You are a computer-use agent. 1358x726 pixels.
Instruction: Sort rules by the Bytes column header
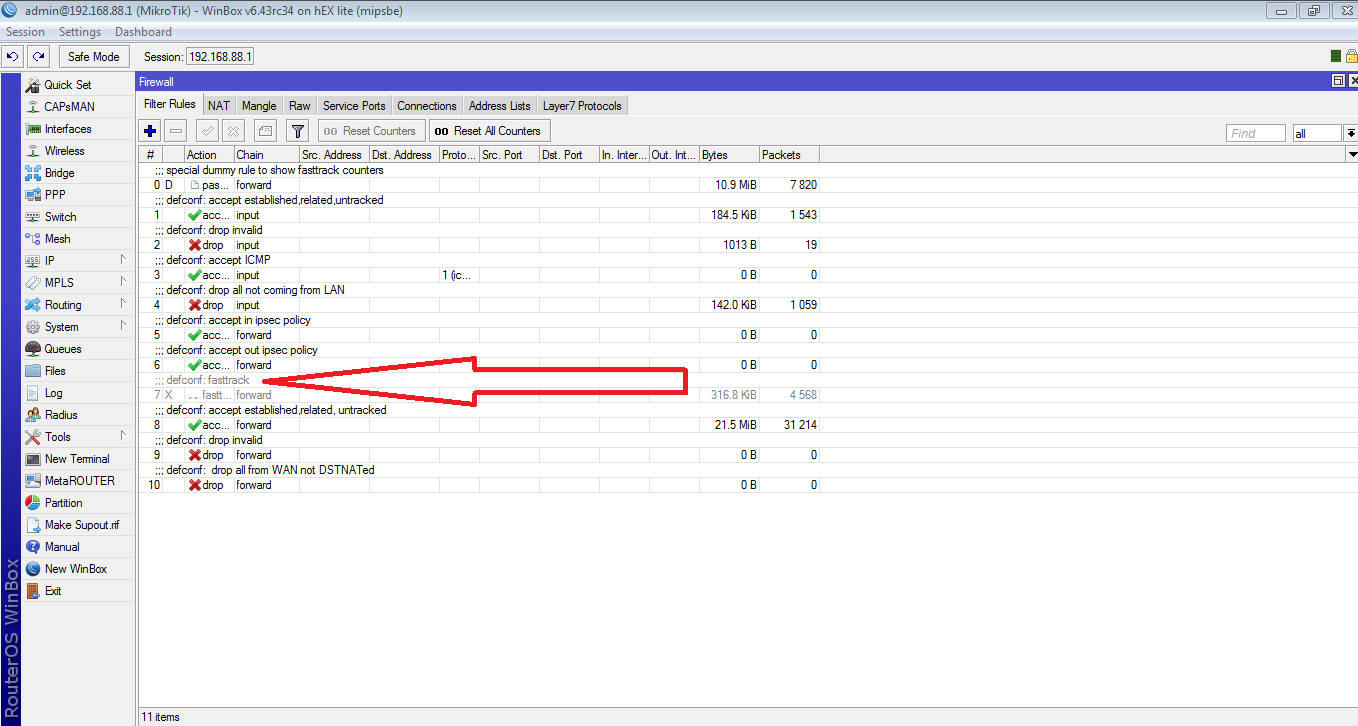[x=729, y=155]
